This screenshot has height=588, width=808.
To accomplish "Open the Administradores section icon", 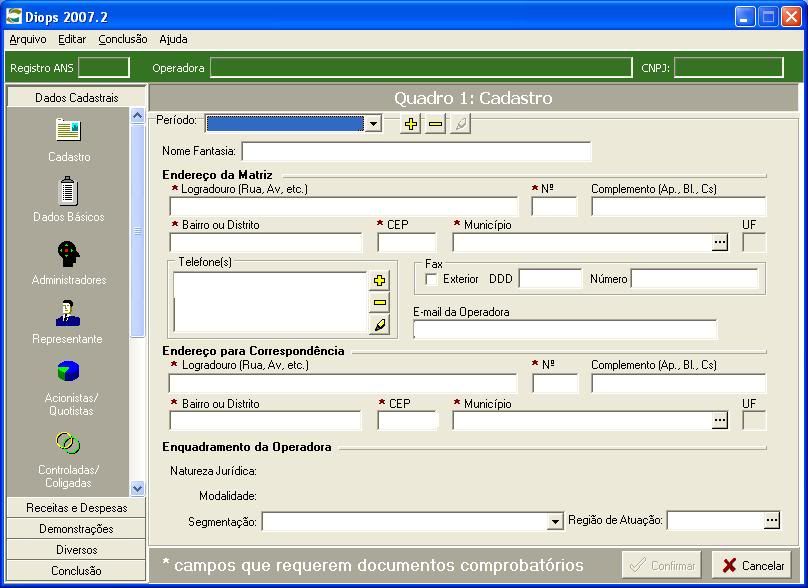I will [x=68, y=253].
